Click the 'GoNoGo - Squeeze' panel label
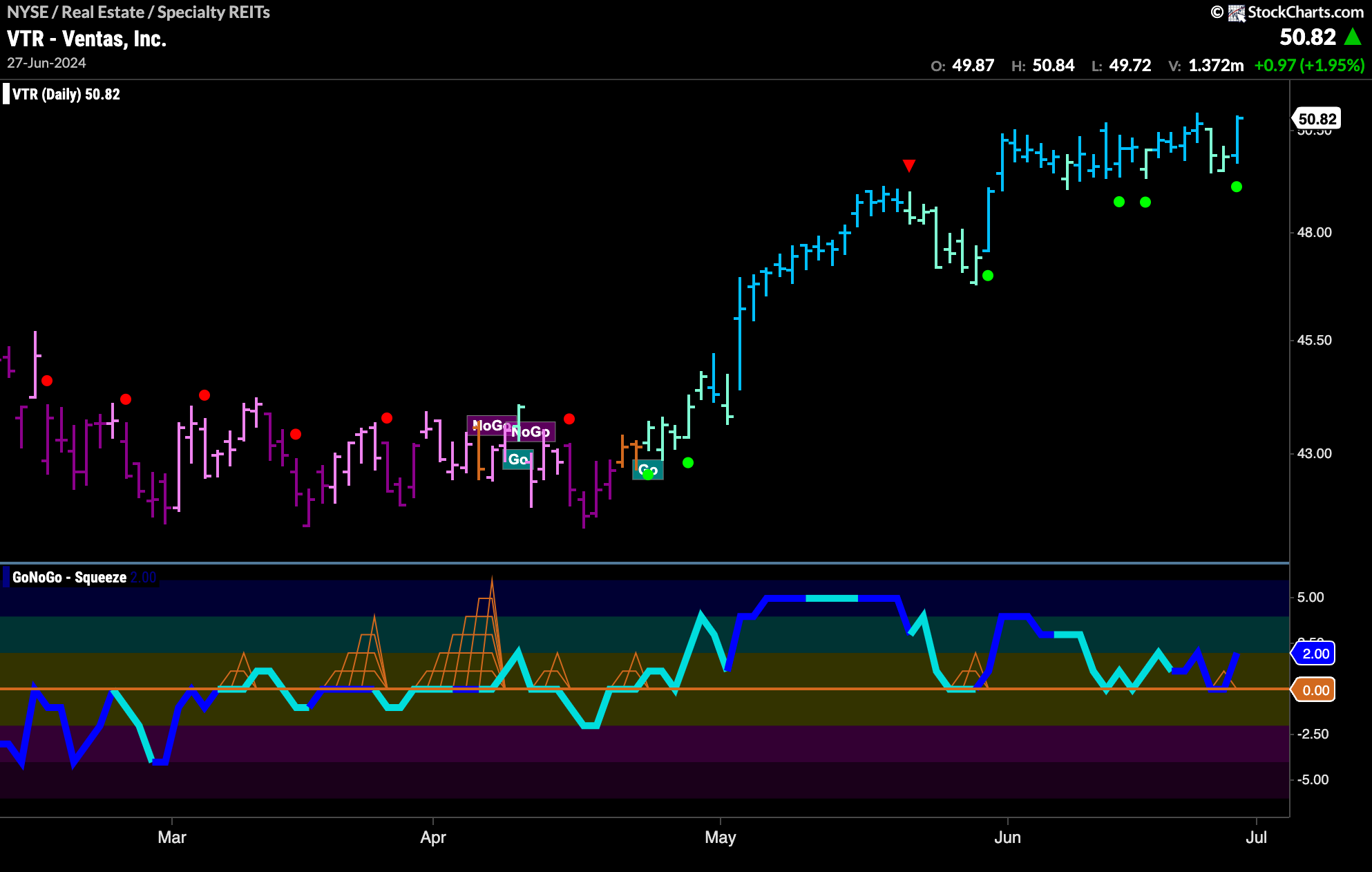 click(69, 578)
